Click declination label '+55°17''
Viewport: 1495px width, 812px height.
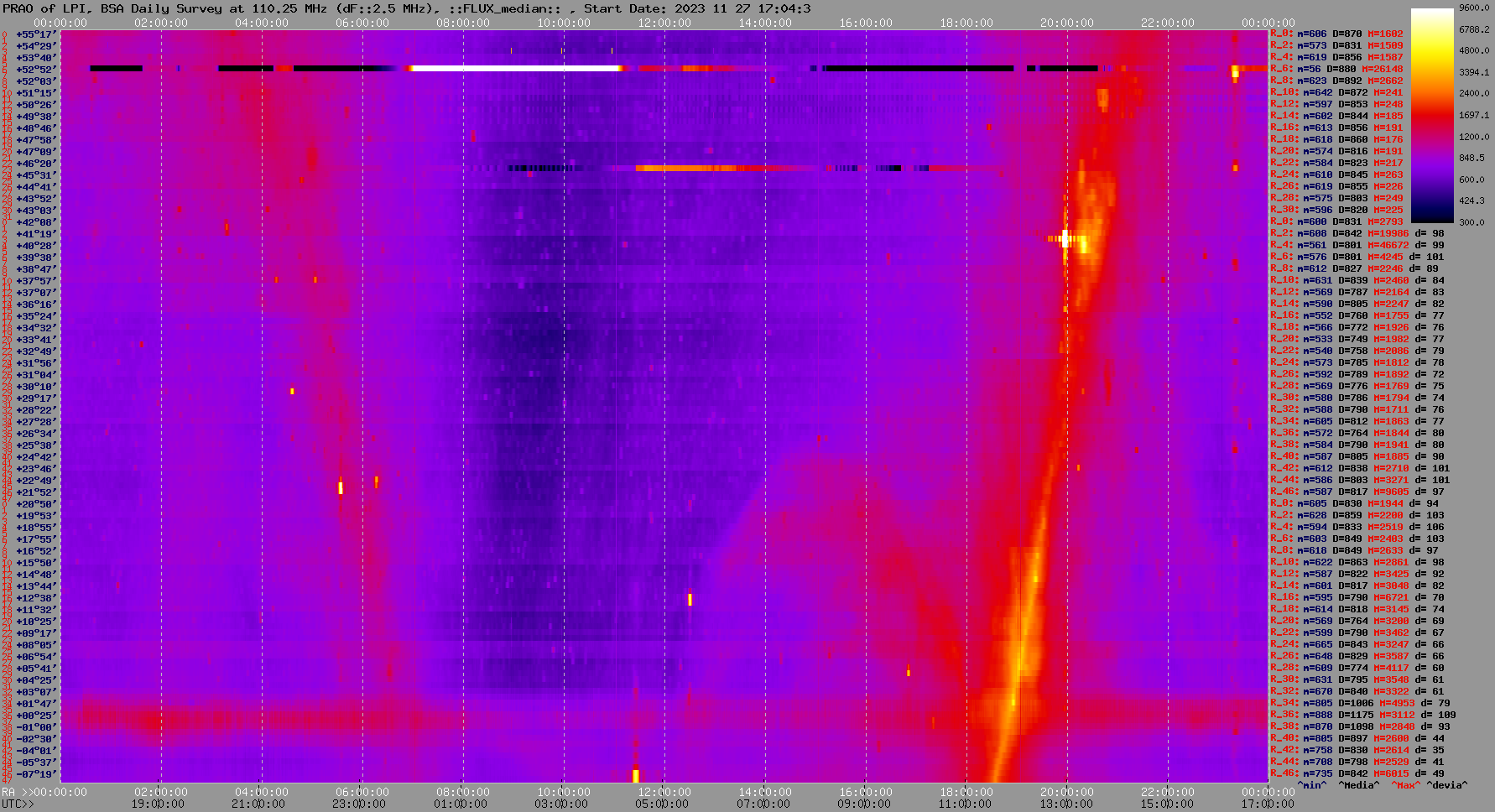[x=36, y=34]
